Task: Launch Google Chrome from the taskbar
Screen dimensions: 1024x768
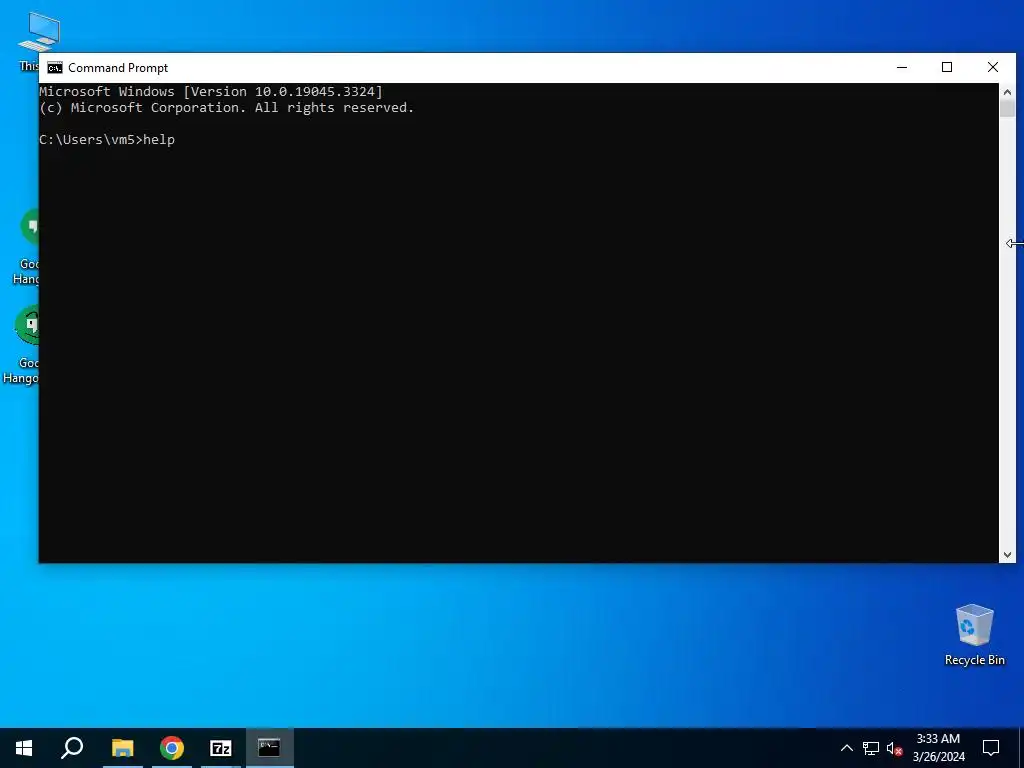Action: [172, 748]
